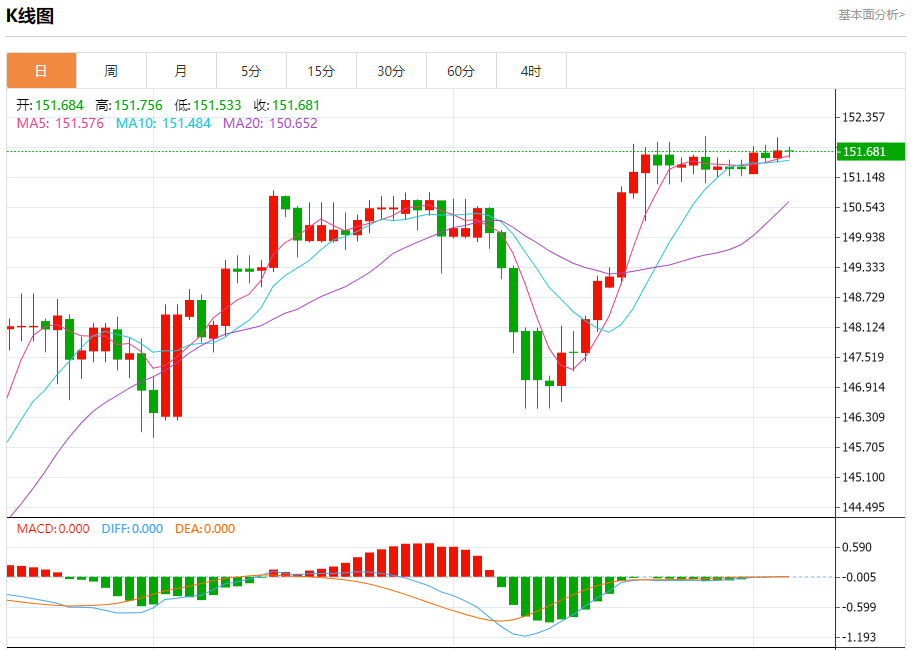Switch to the 周 weekly tab
This screenshot has height=650, width=913.
tap(111, 71)
